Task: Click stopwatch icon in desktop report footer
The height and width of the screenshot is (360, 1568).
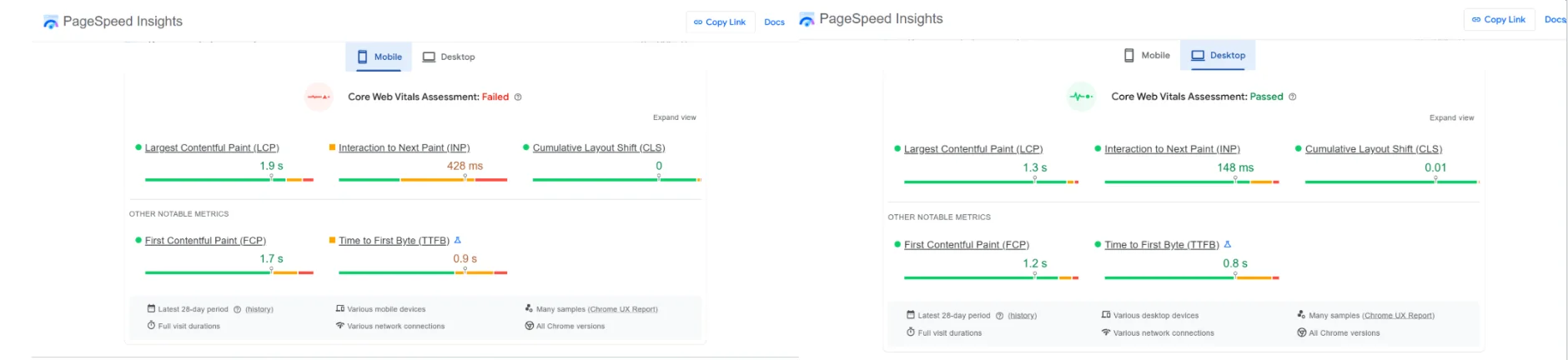Action: tap(911, 332)
